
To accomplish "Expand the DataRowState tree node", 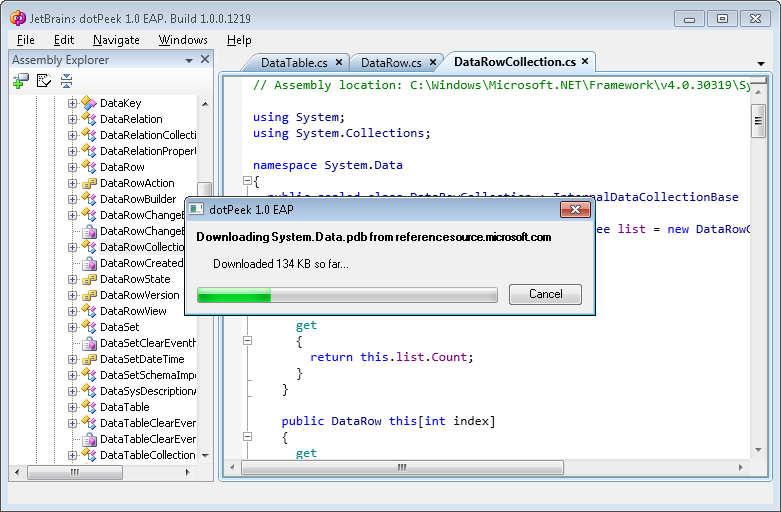I will pyautogui.click(x=73, y=279).
